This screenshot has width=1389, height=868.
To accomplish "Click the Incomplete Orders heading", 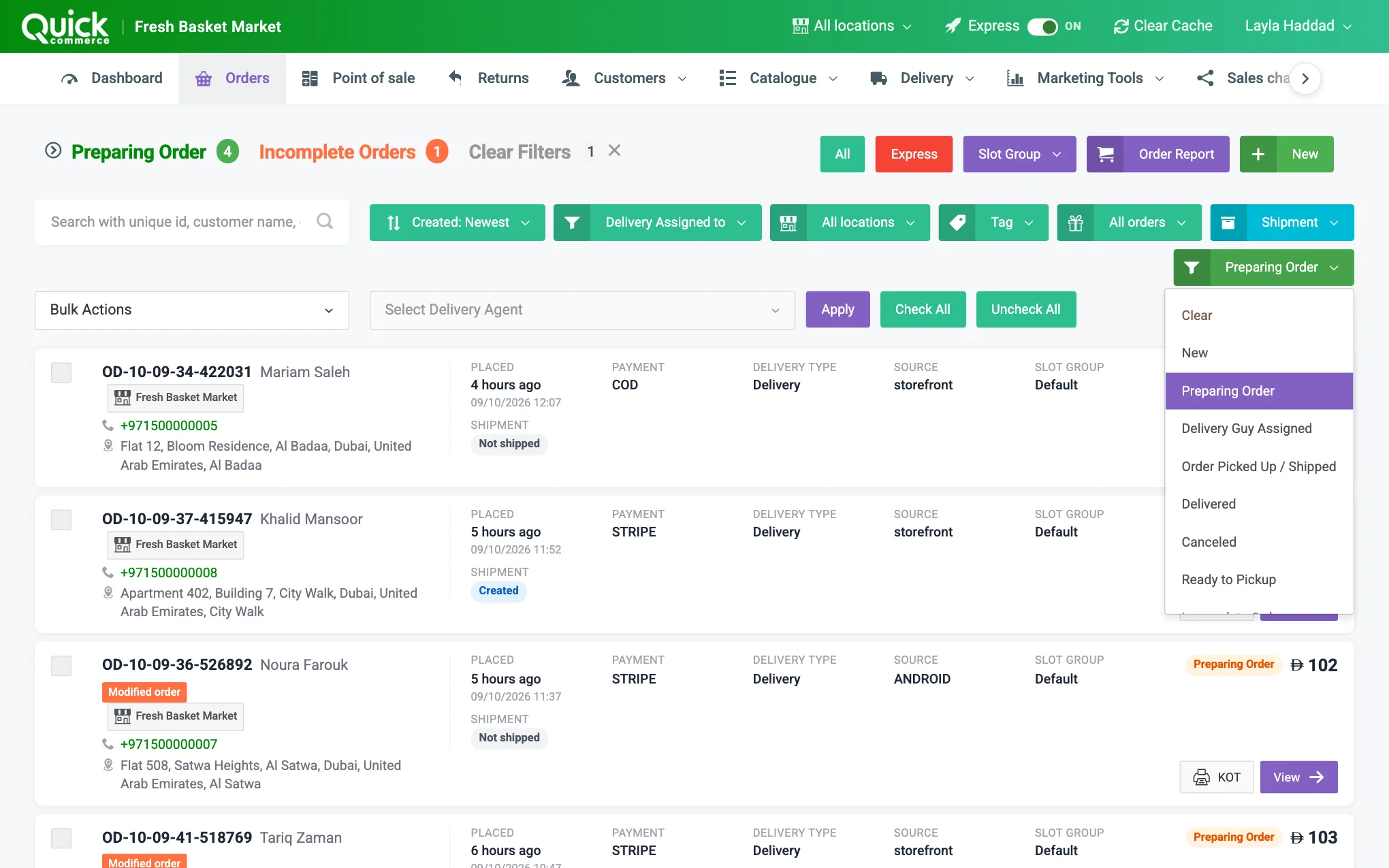I will pyautogui.click(x=337, y=151).
